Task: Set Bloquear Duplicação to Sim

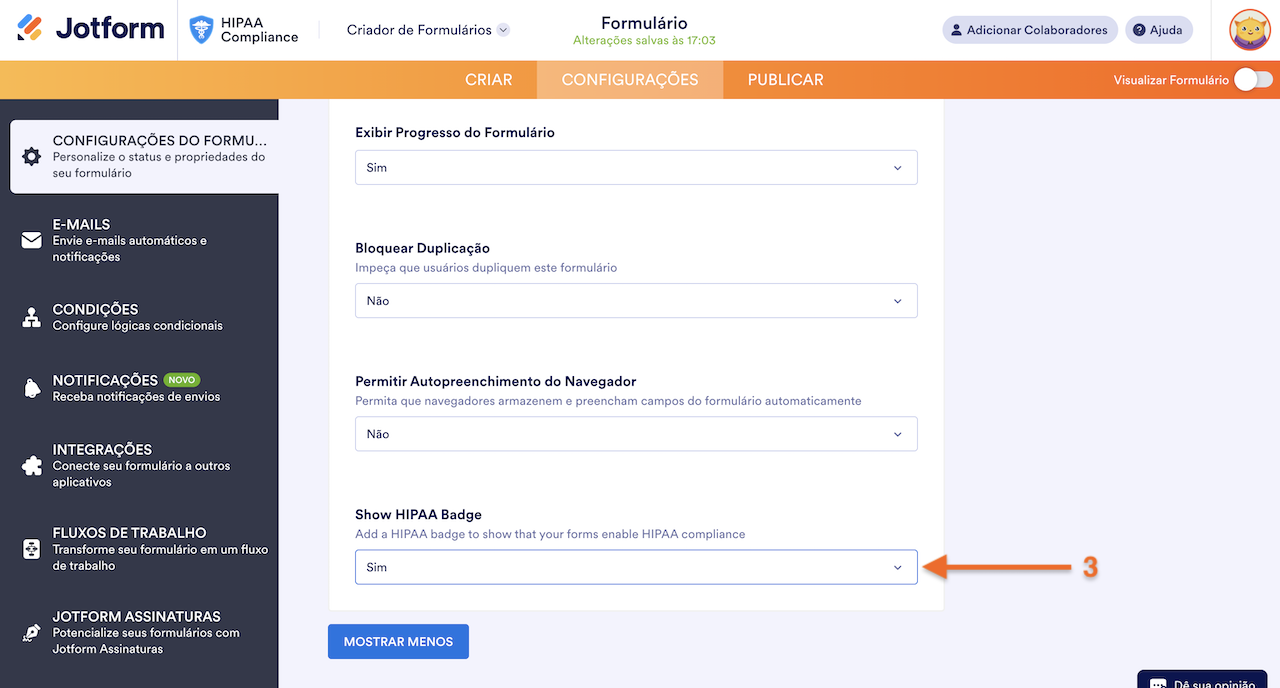Action: pos(636,300)
